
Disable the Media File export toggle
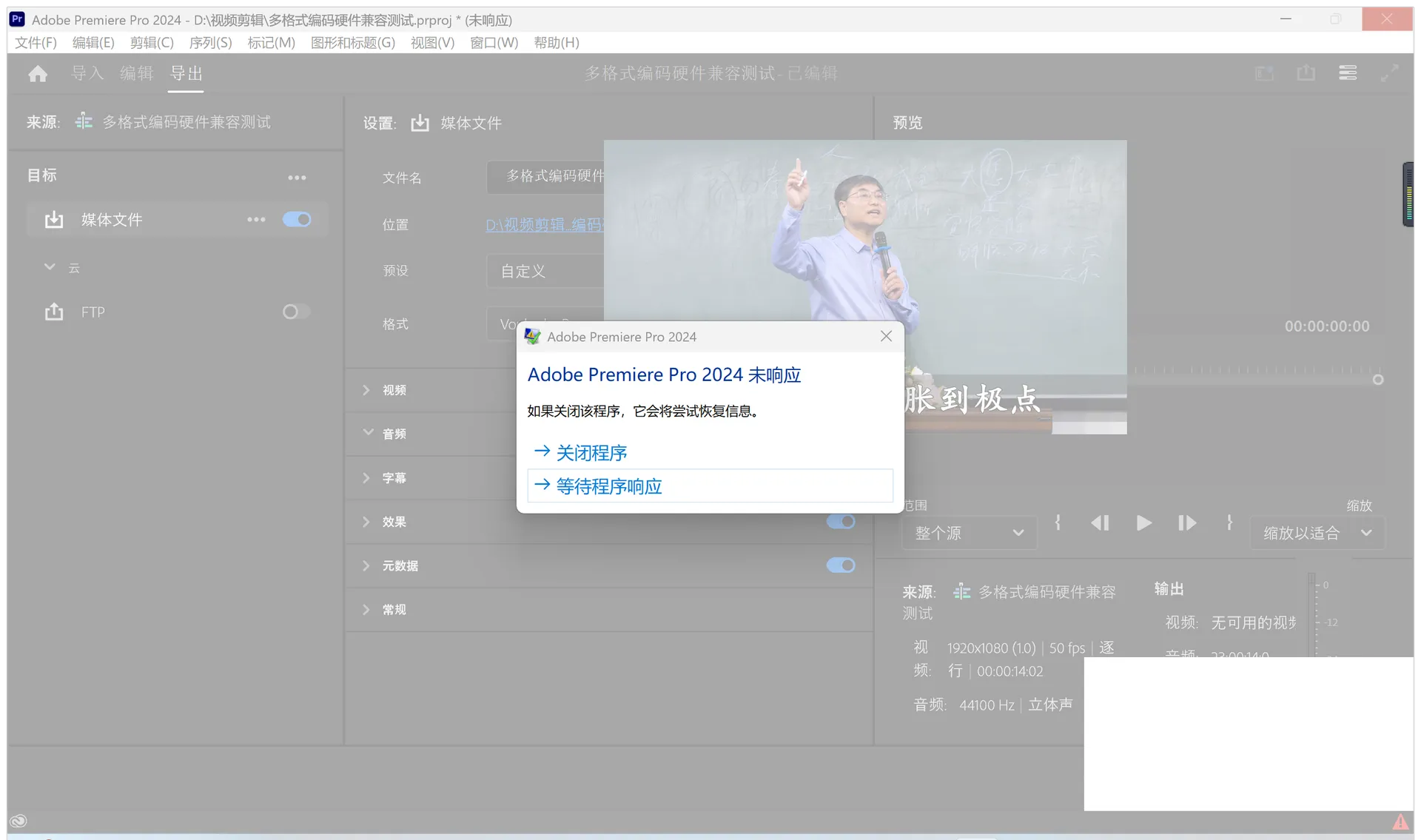pyautogui.click(x=297, y=220)
